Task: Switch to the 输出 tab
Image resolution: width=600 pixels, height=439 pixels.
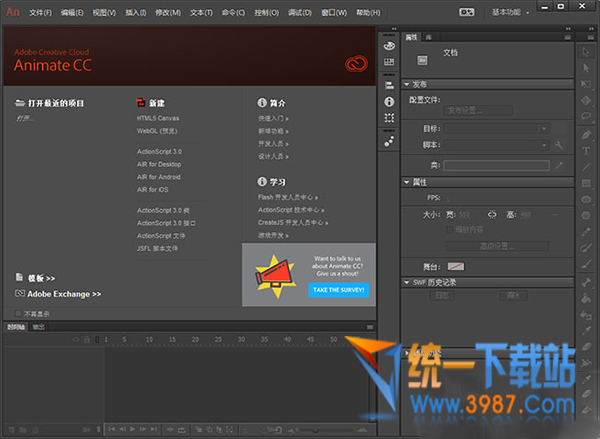Action: [x=38, y=327]
